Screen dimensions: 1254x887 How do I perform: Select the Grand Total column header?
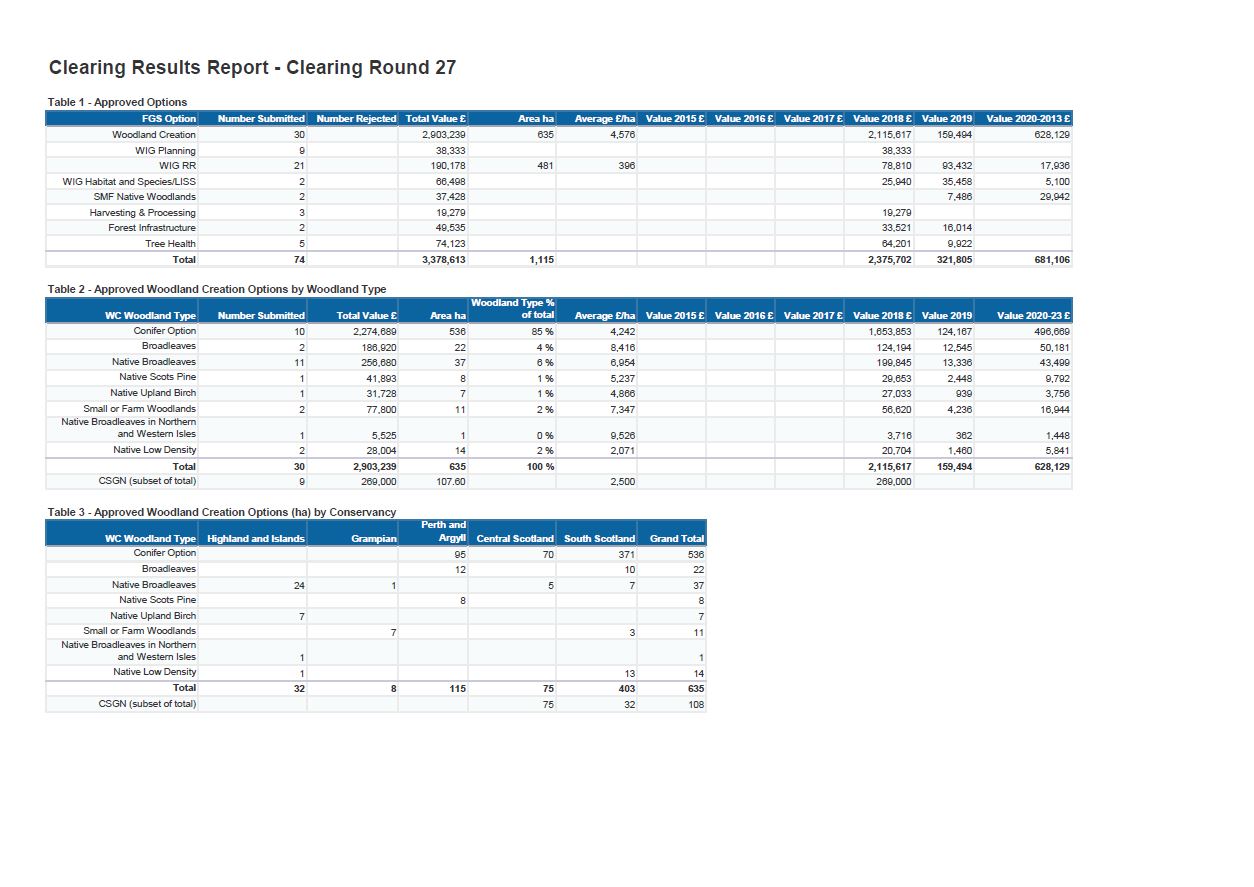click(x=677, y=539)
